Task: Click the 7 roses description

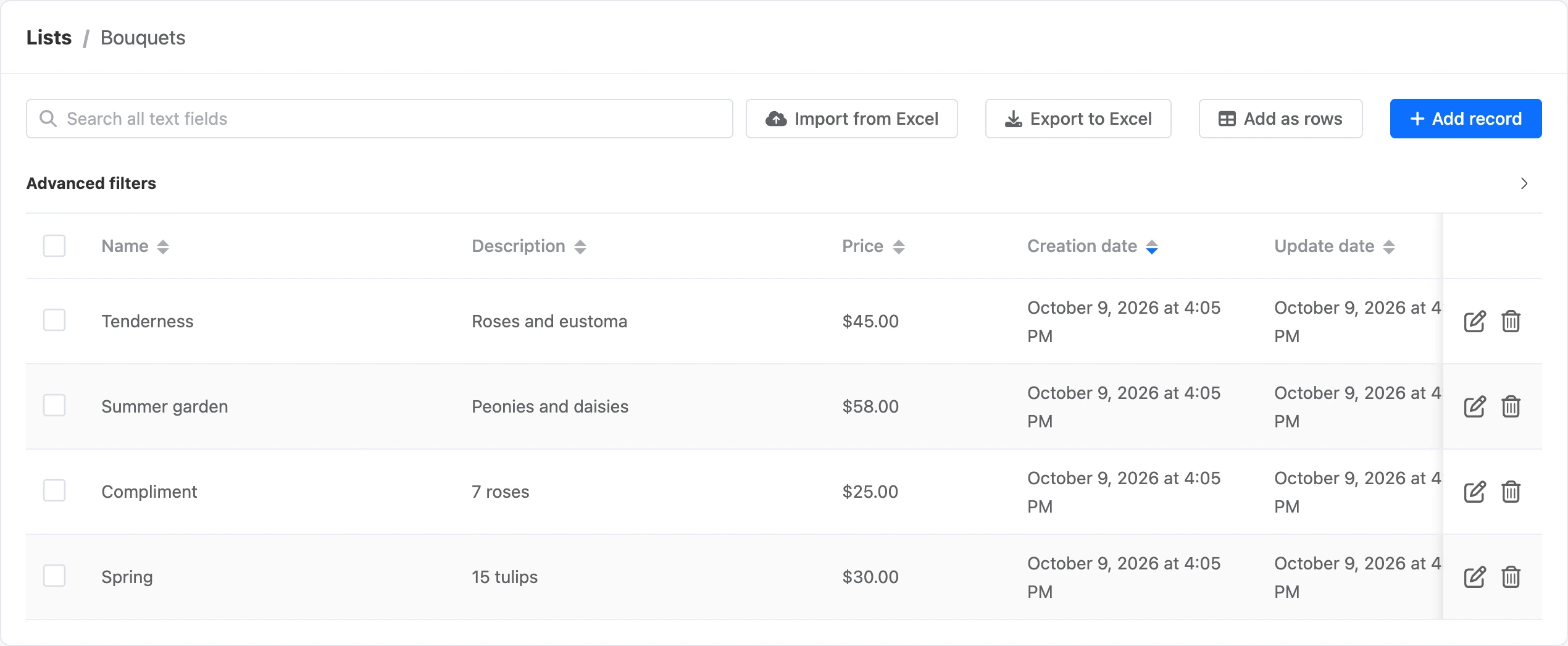Action: [x=501, y=492]
